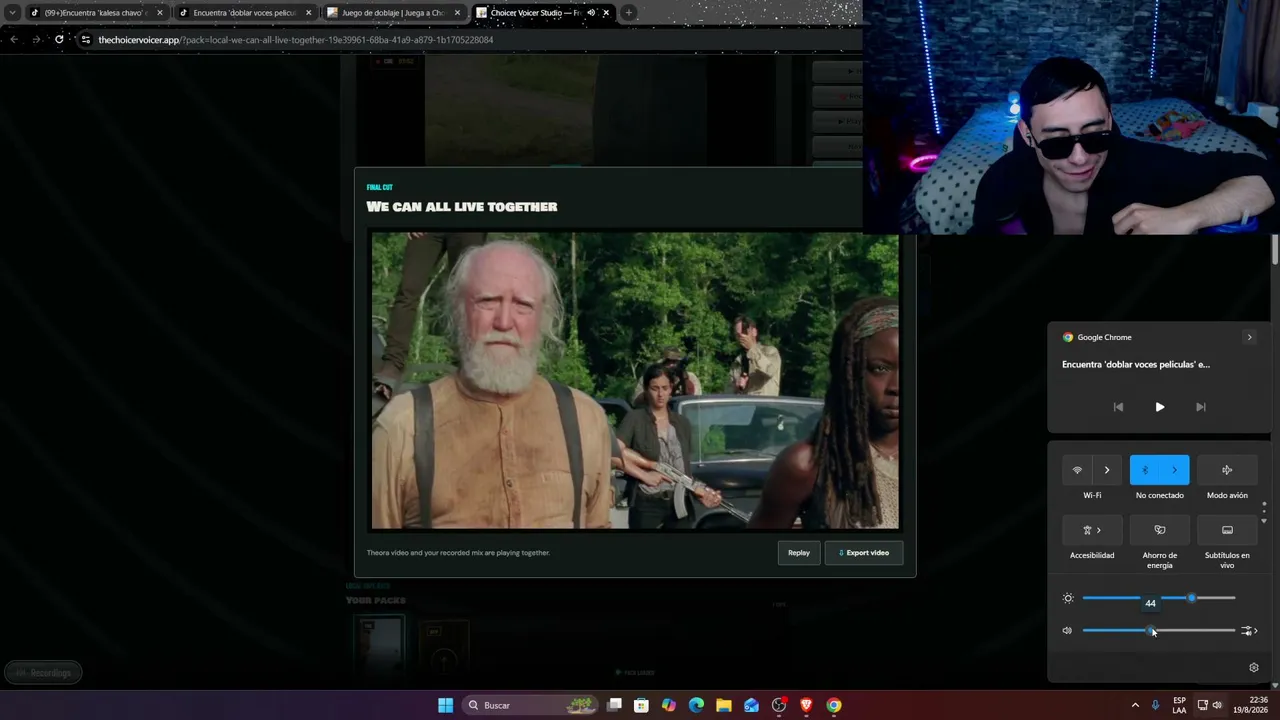The width and height of the screenshot is (1280, 720).
Task: Open the Recordings button
Action: pos(43,673)
